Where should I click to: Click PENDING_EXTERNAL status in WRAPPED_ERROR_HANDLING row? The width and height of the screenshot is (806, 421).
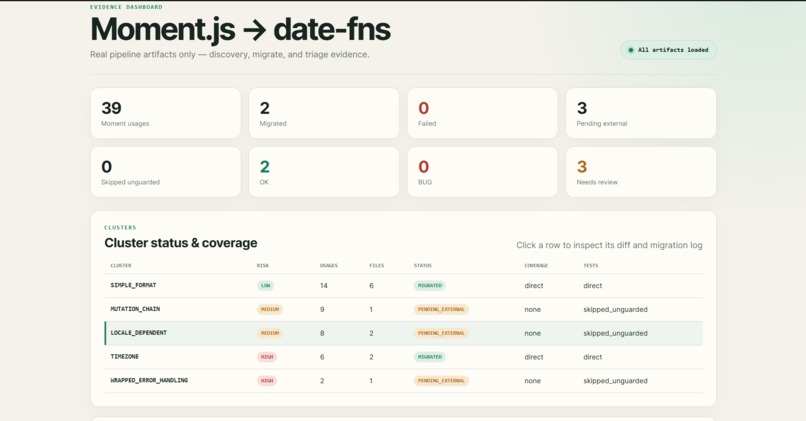click(x=441, y=381)
